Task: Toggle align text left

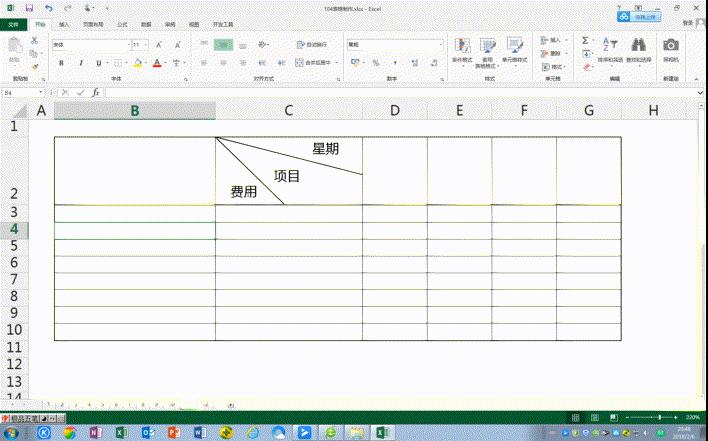Action: (204, 63)
